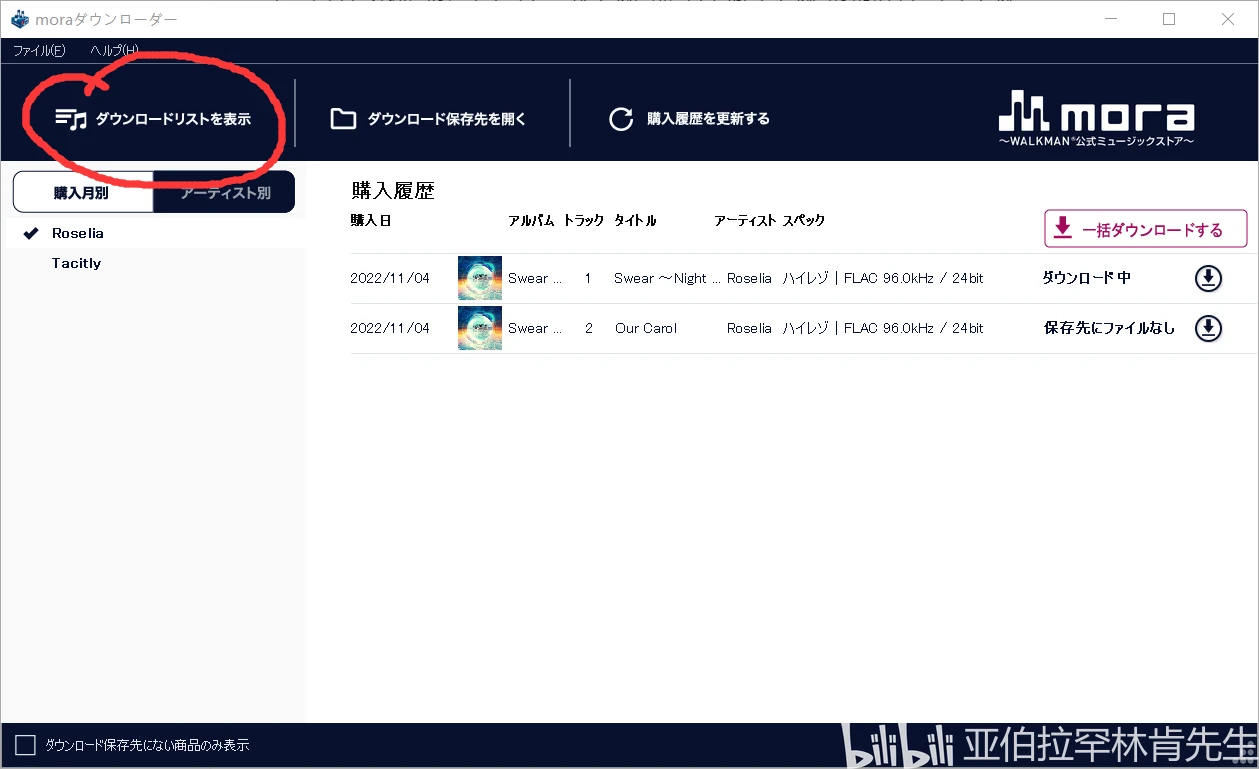Click Roselia artist cell in Our Carol row

[x=749, y=328]
